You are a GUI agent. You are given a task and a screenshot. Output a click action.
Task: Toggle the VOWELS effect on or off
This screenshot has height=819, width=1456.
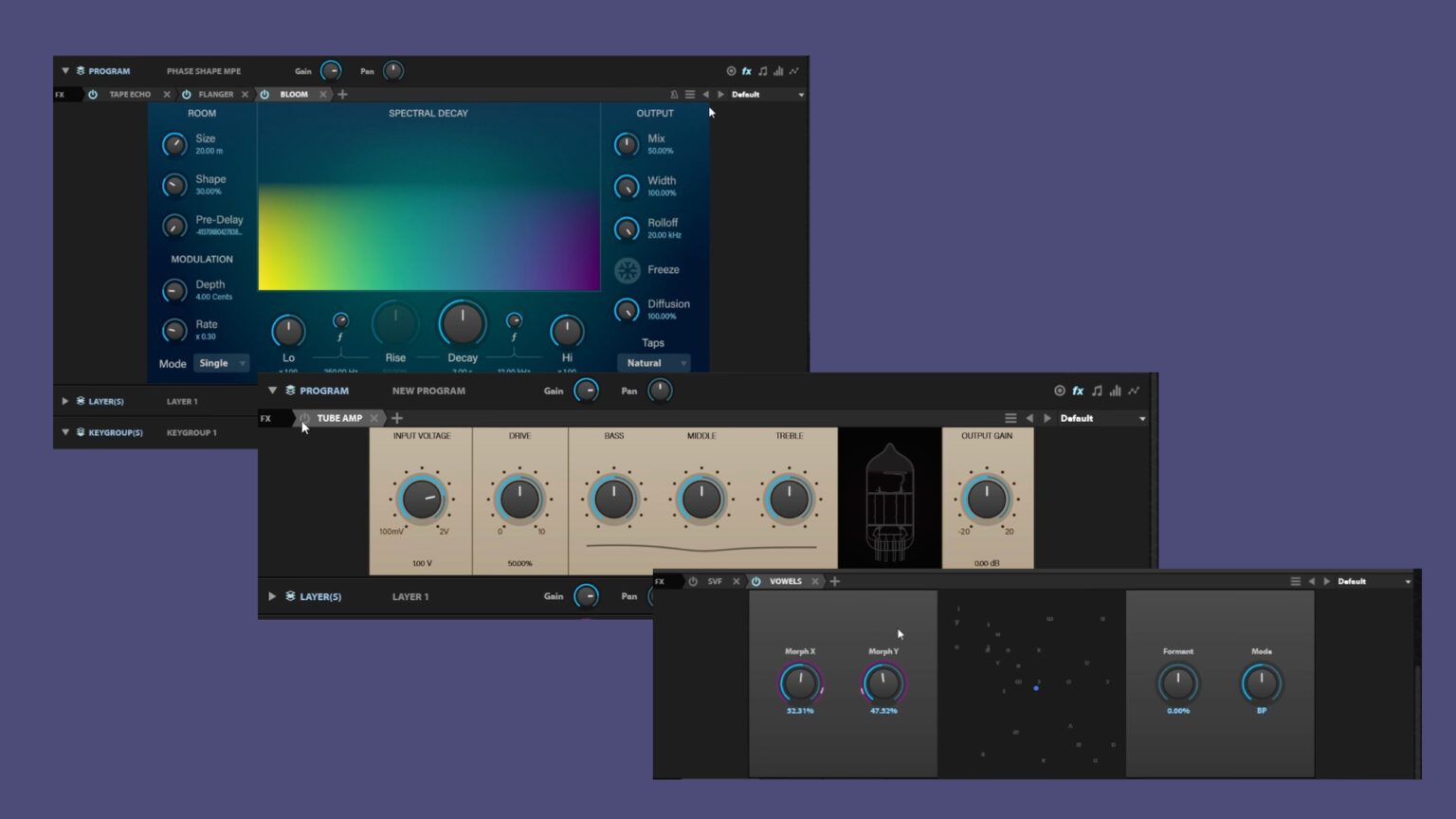pyautogui.click(x=755, y=581)
